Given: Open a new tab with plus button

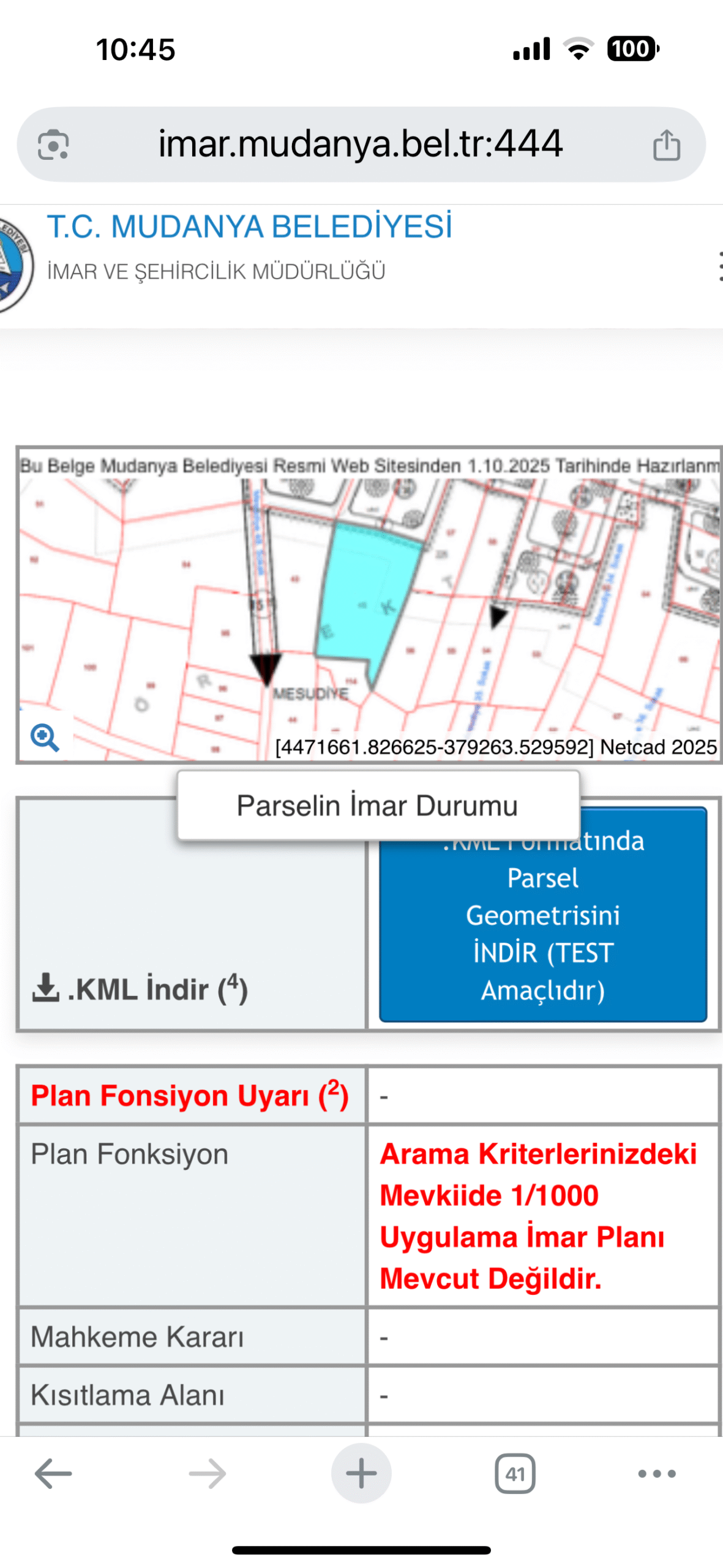Looking at the screenshot, I should click(361, 1473).
